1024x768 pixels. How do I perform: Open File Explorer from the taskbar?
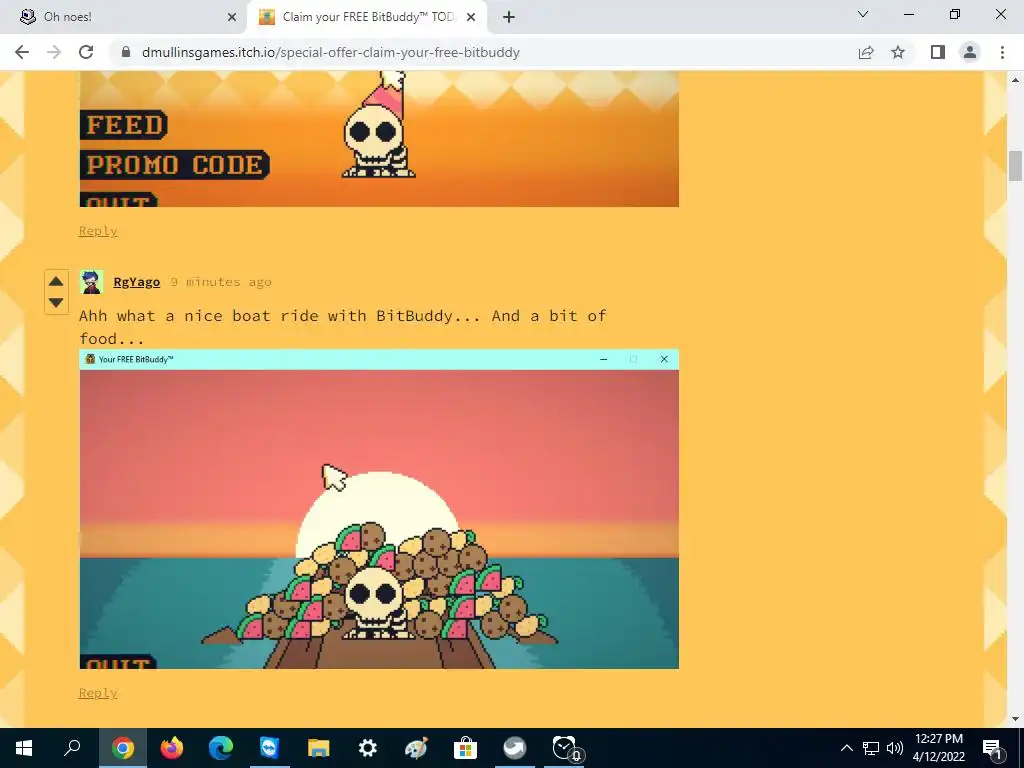pos(319,748)
